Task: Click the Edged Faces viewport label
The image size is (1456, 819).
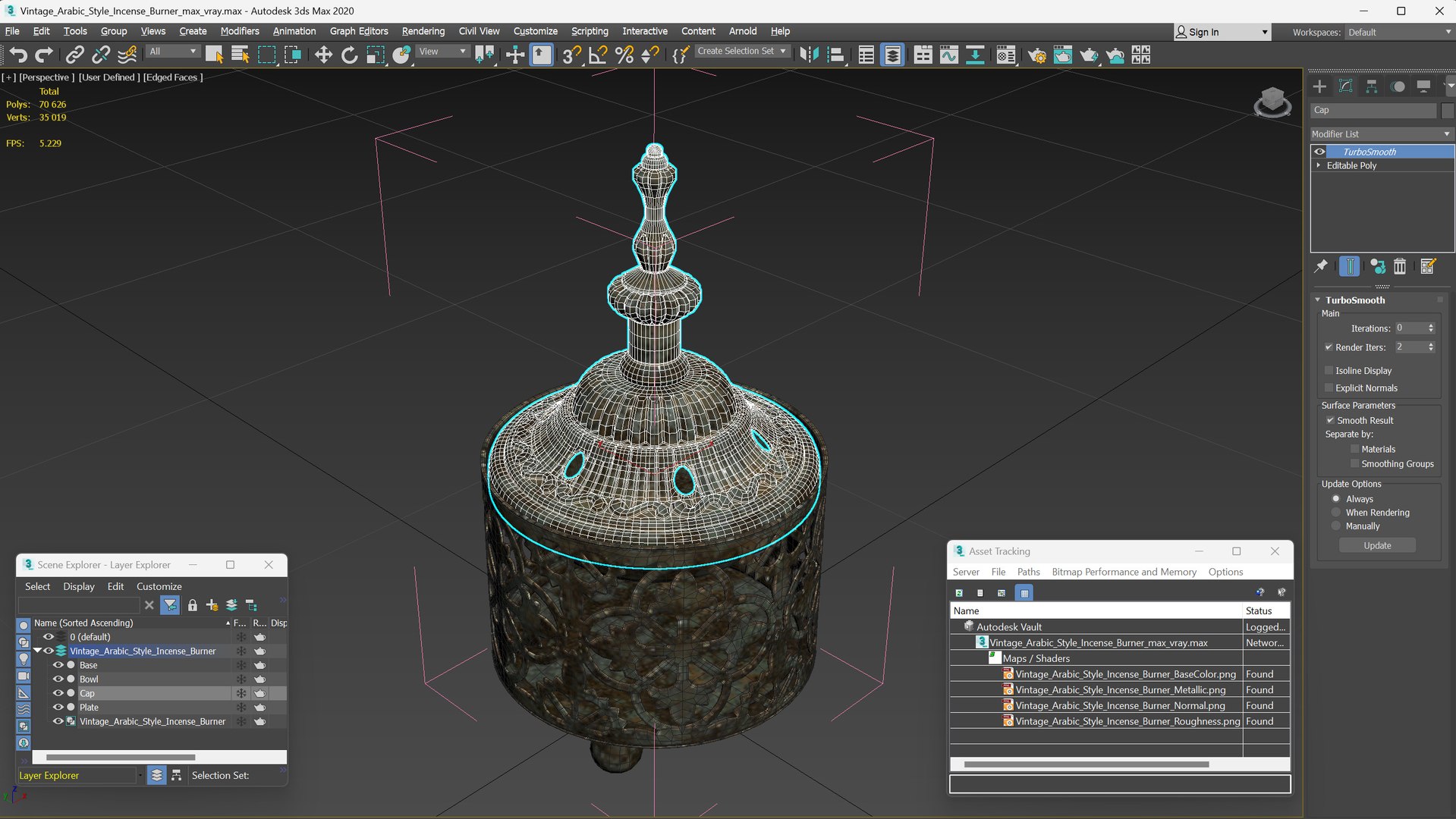Action: tap(173, 77)
